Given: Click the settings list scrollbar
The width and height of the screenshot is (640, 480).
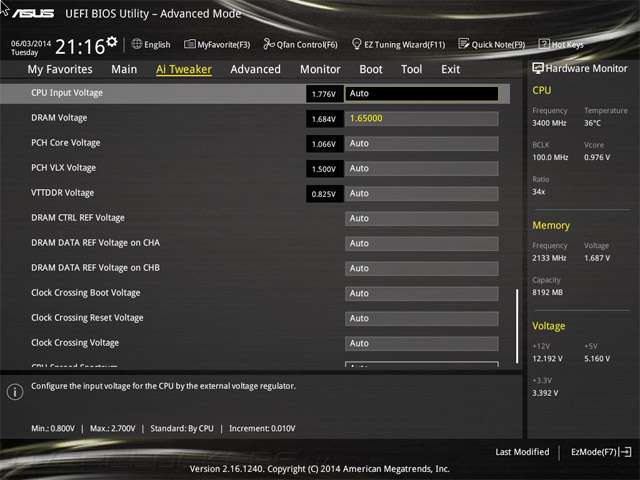Looking at the screenshot, I should tap(517, 326).
